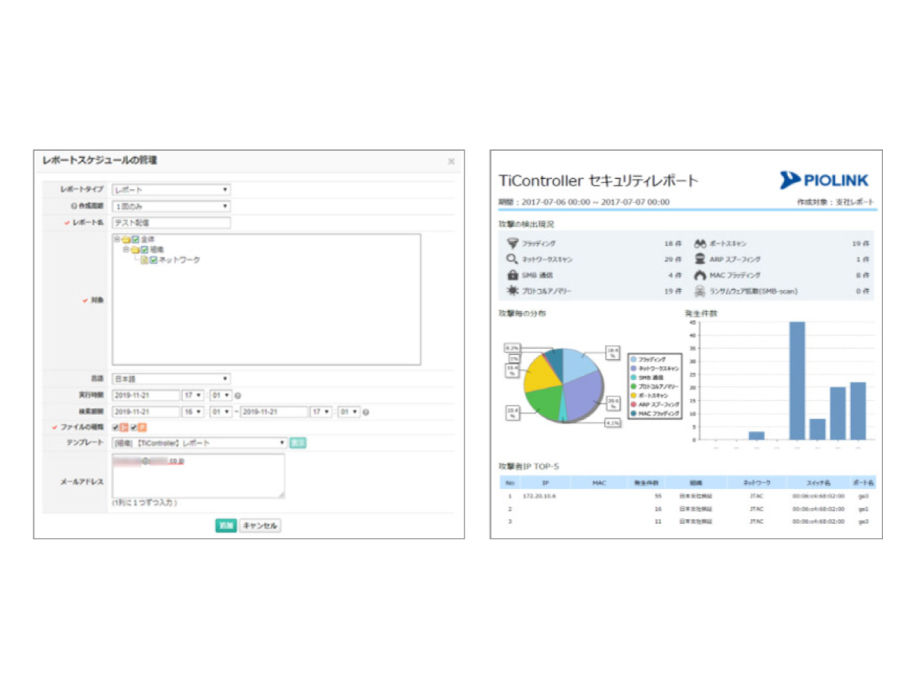Click the purple pie chart slice

[581, 393]
